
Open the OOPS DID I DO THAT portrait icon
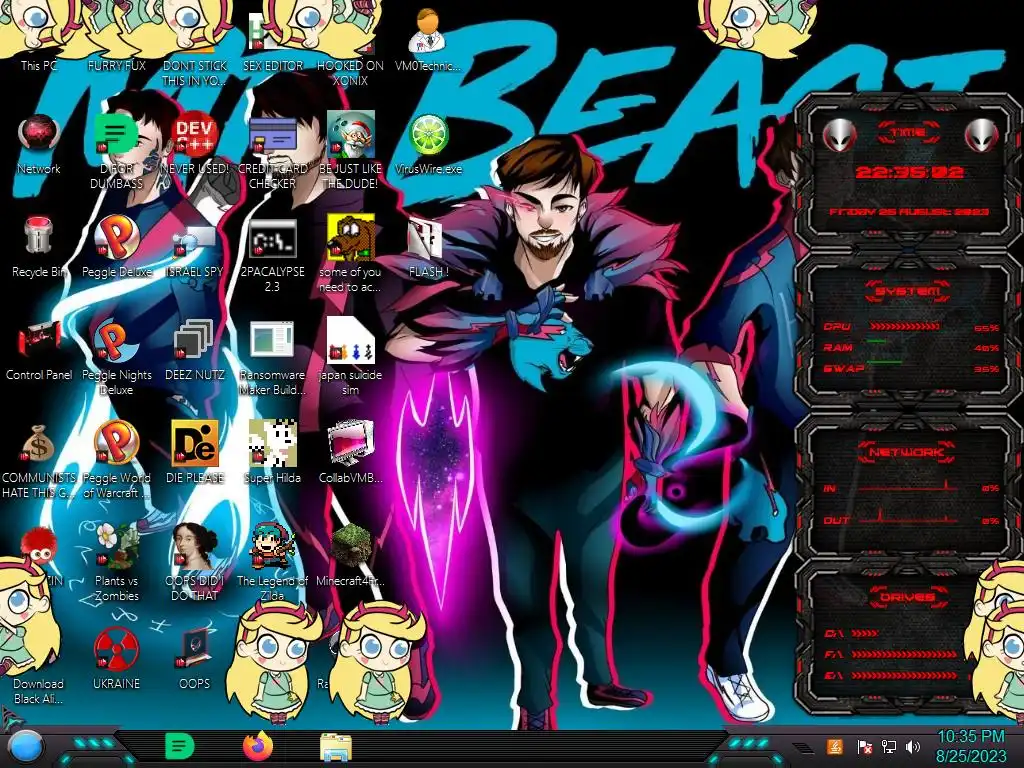pyautogui.click(x=195, y=562)
